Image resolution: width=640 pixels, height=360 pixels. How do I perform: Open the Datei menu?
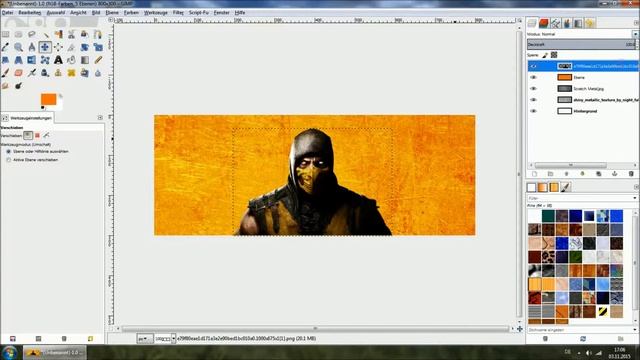(x=7, y=13)
